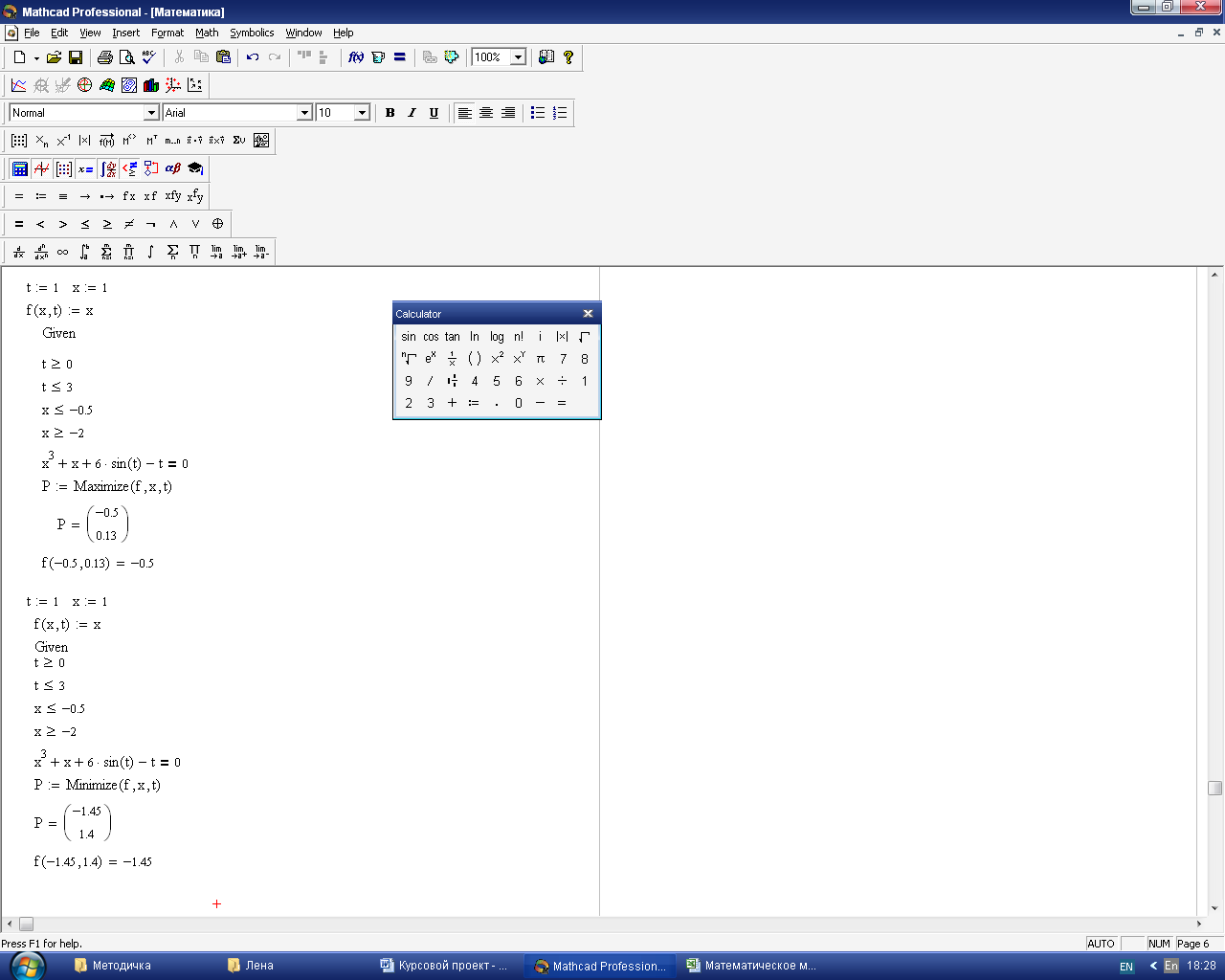Toggle the Graph toolbar button
This screenshot has width=1225, height=980.
[x=41, y=168]
